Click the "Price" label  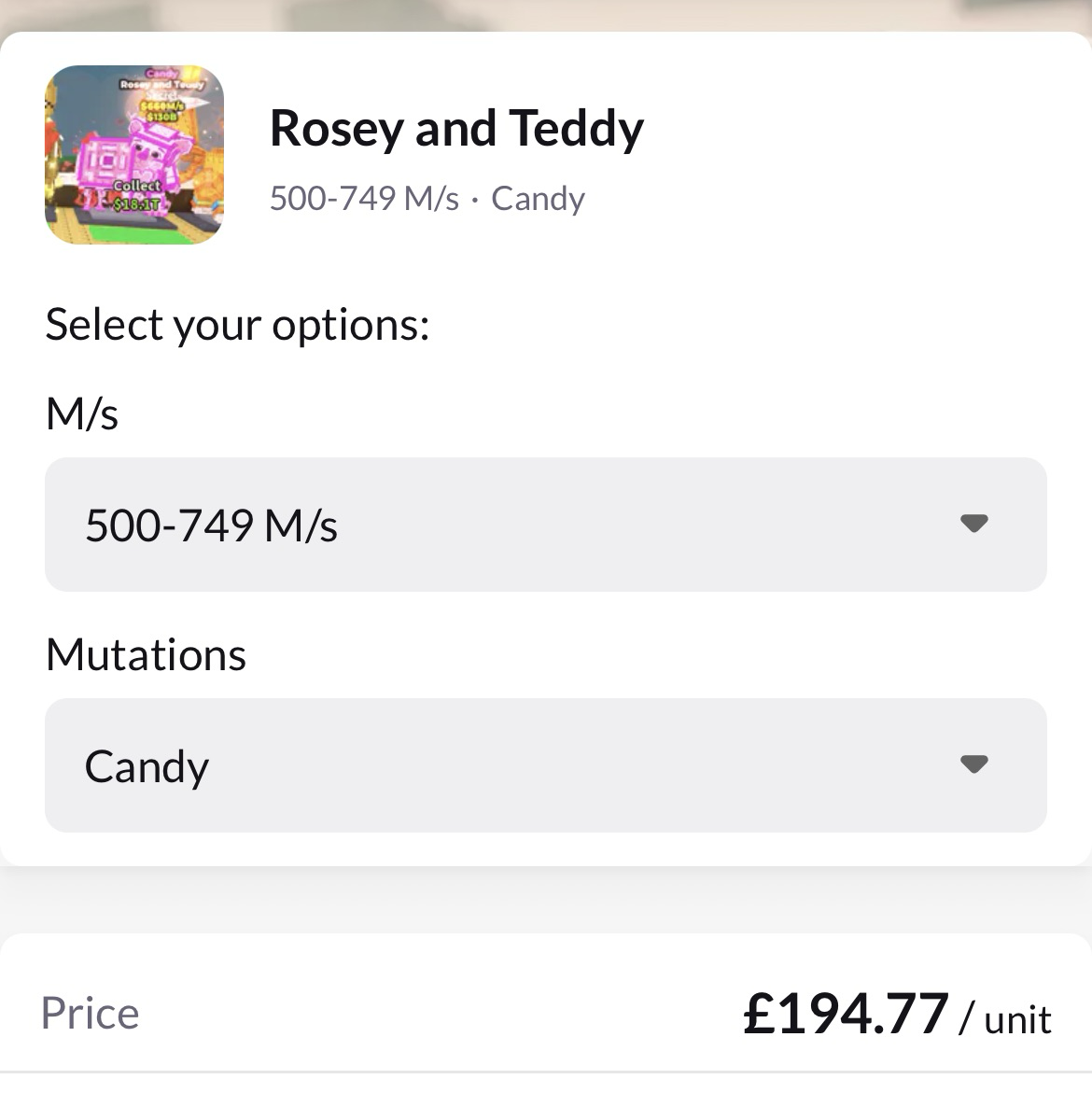click(90, 1014)
